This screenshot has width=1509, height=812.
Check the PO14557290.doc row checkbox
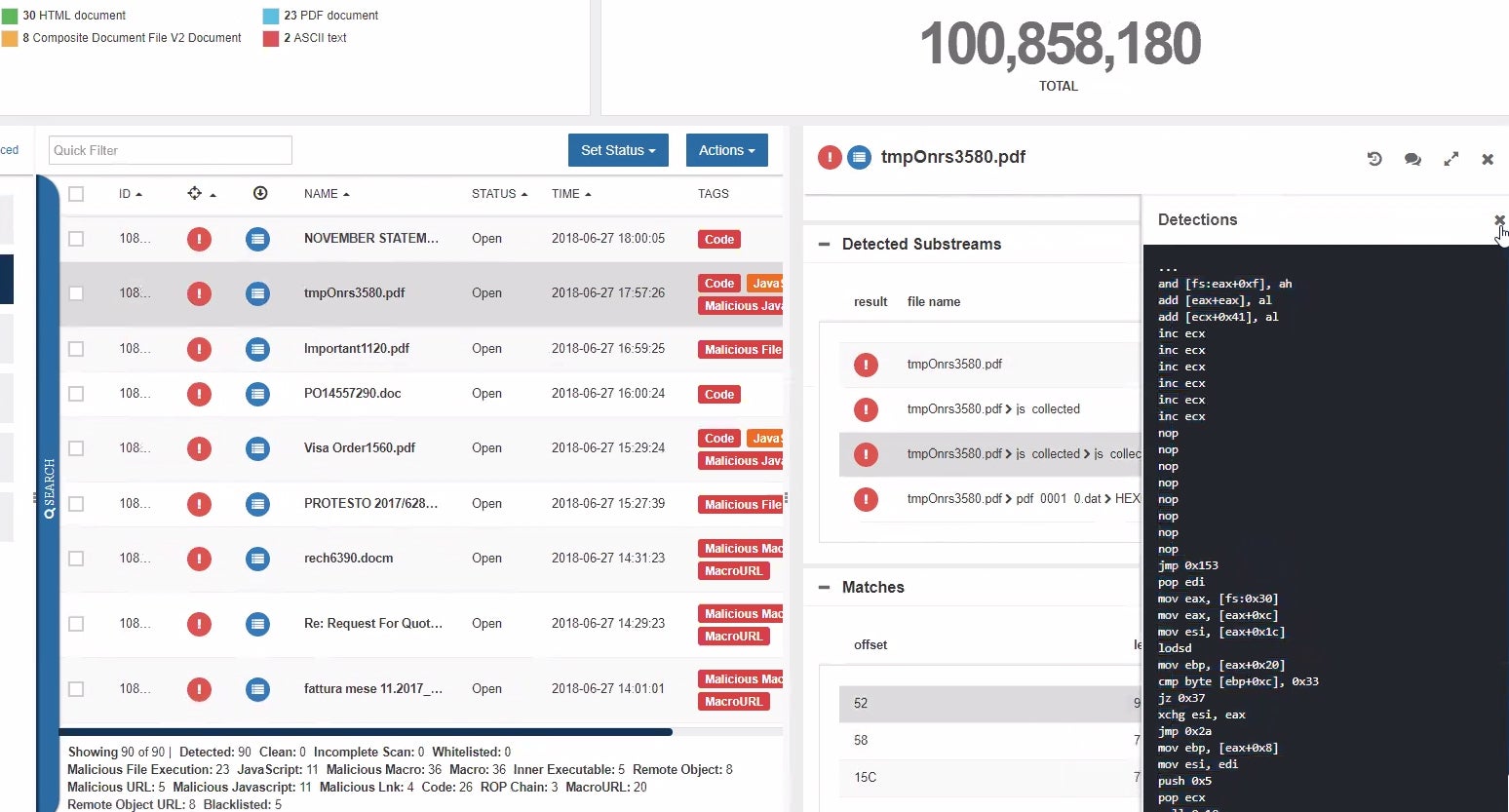pyautogui.click(x=76, y=394)
